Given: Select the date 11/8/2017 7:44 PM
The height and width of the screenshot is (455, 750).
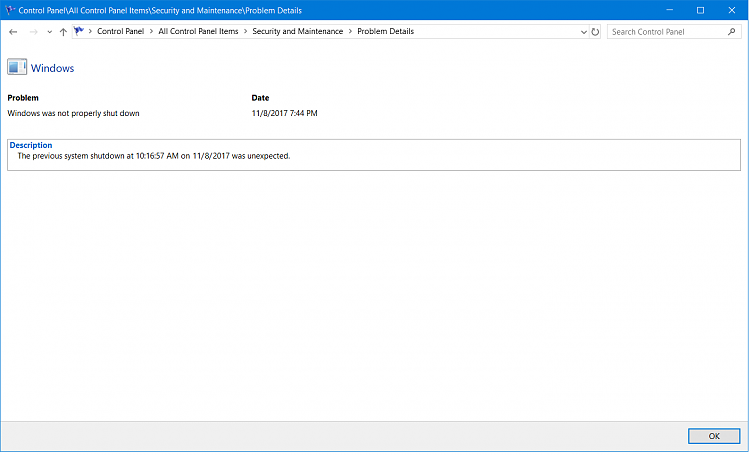Looking at the screenshot, I should click(285, 113).
